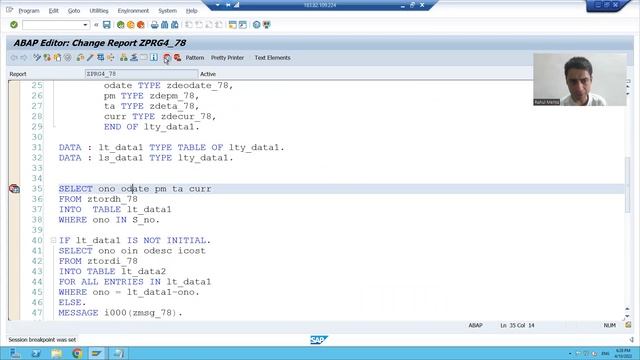
Task: Click the Where-Used List icon
Action: pos(111,58)
